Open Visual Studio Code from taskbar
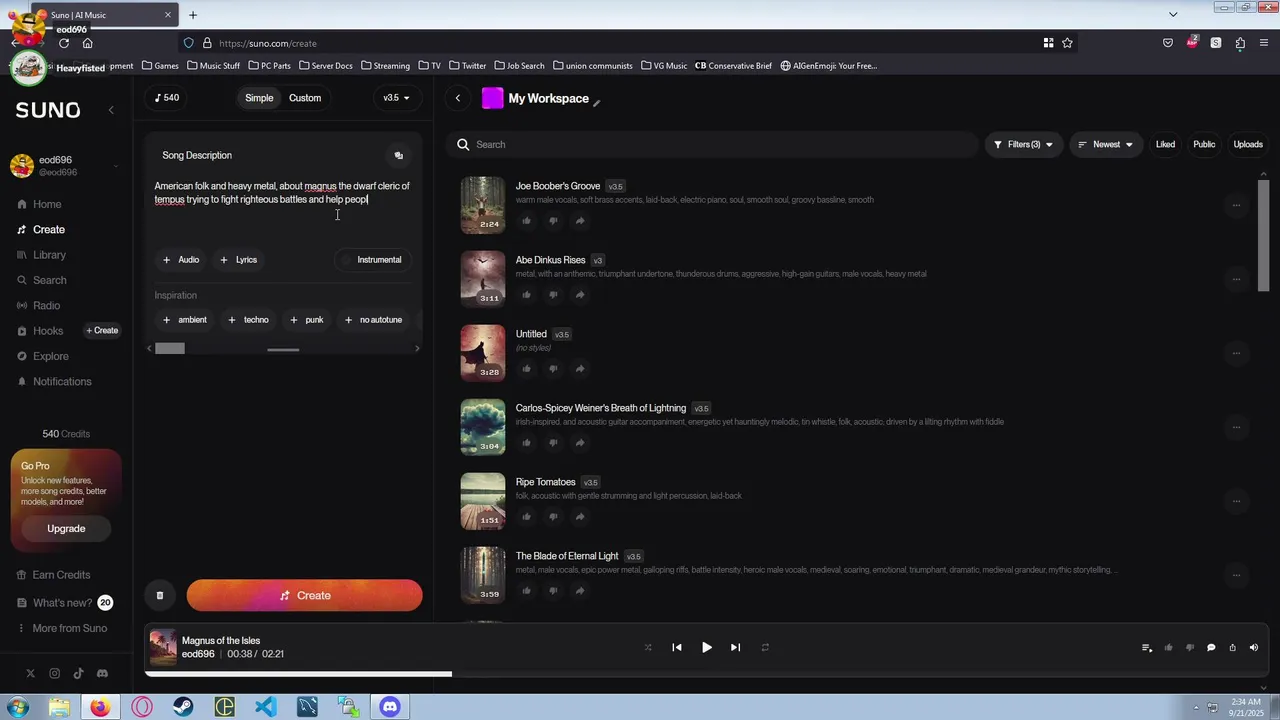1280x720 pixels. coord(265,707)
